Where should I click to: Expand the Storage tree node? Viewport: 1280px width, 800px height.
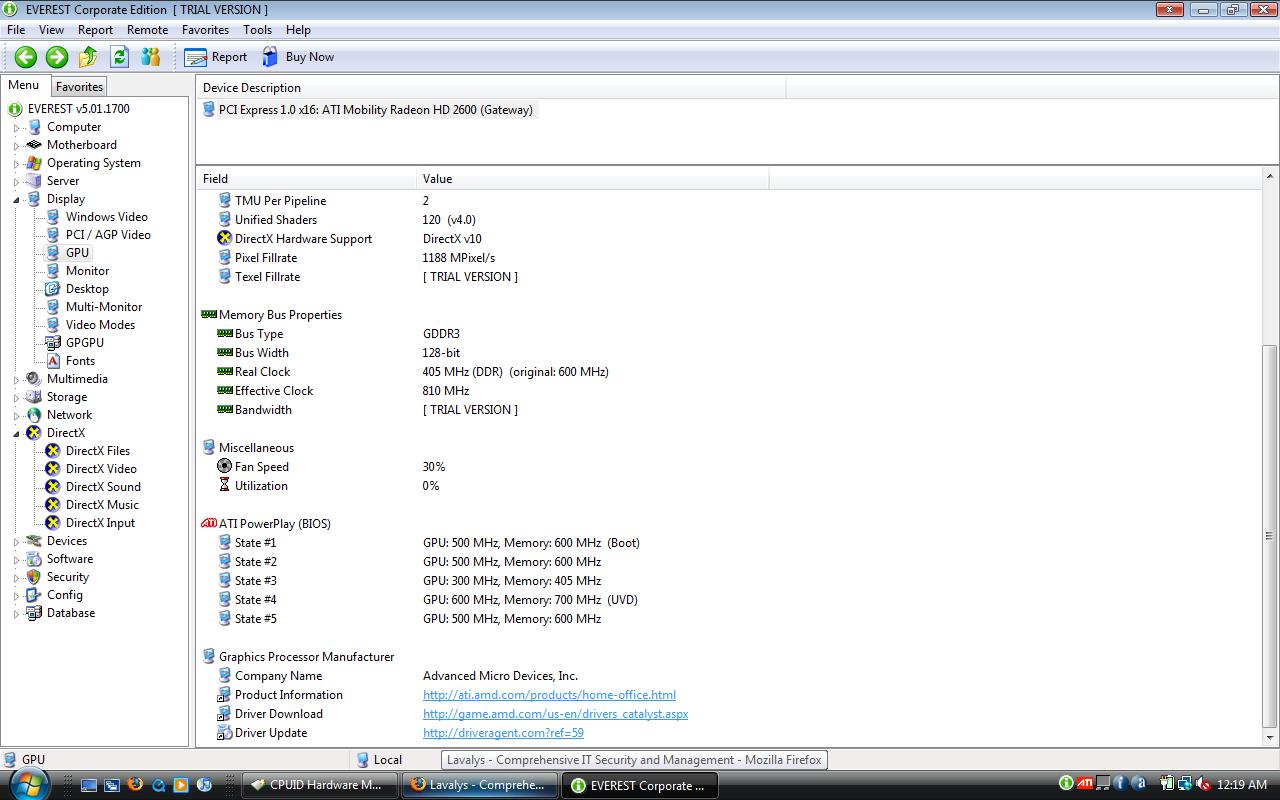17,398
